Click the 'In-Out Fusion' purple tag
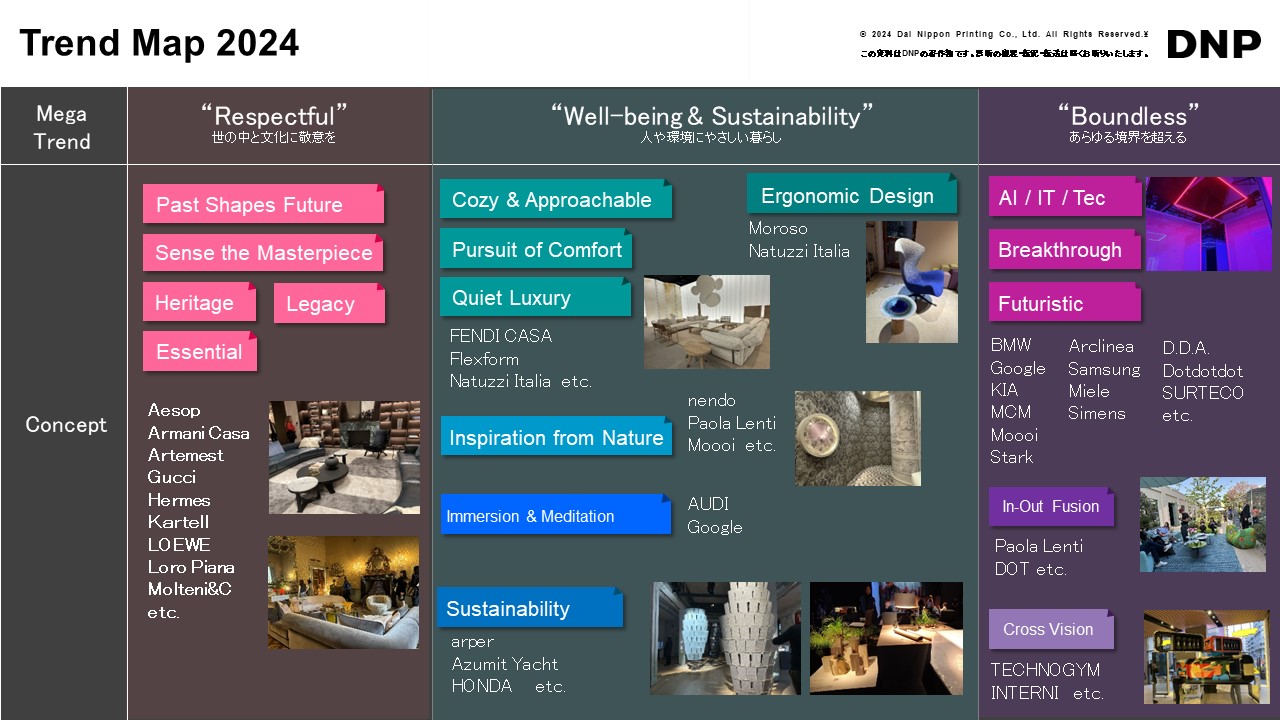1280x720 pixels. (x=1051, y=507)
